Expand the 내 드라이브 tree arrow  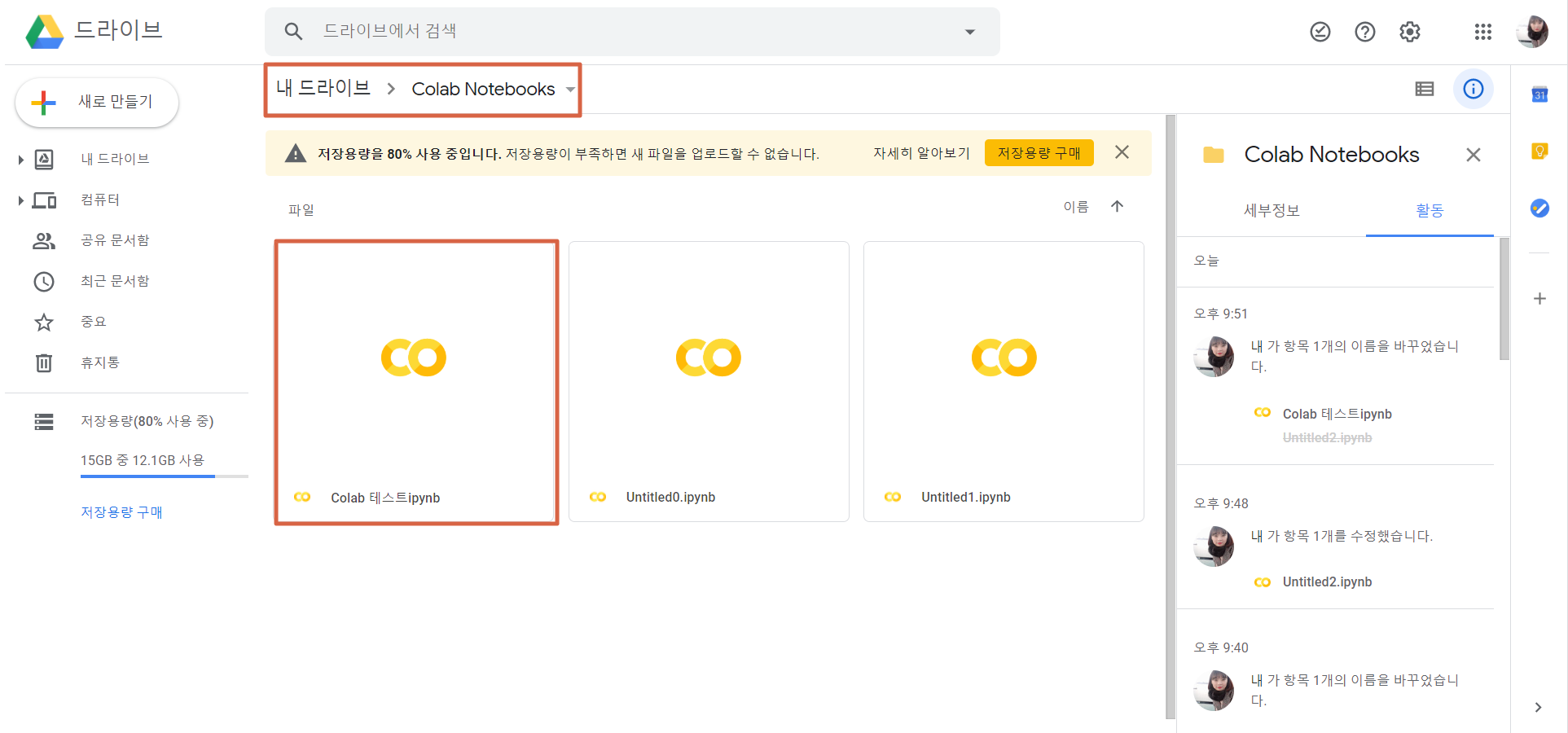(20, 160)
